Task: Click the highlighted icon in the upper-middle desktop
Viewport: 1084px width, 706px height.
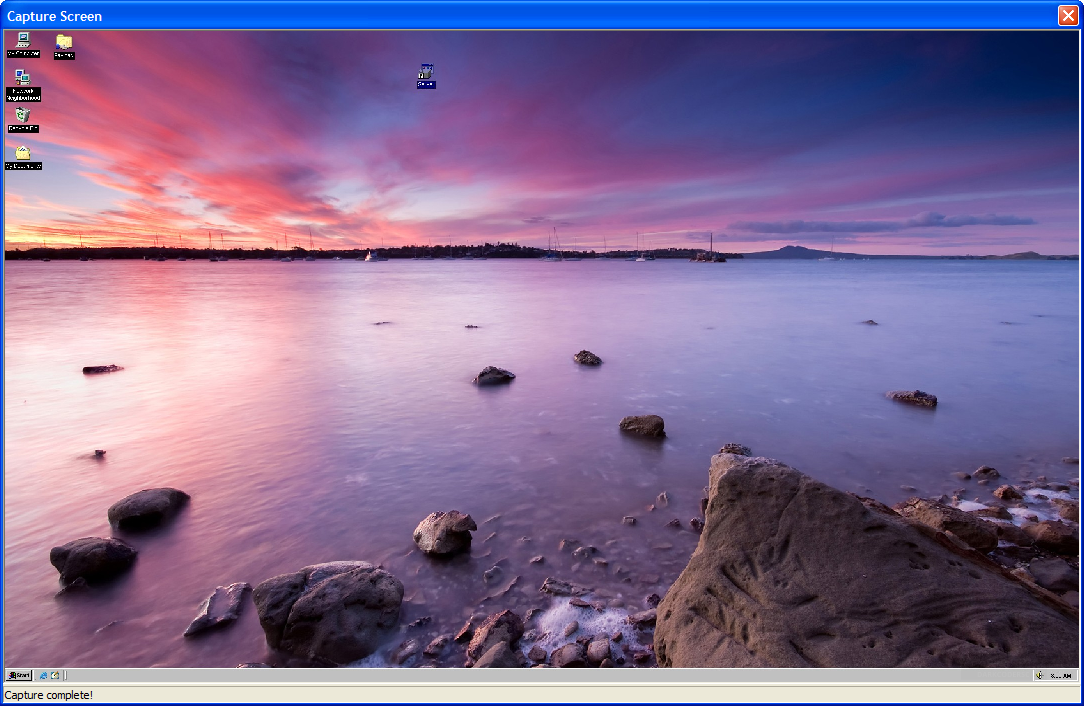Action: 426,75
